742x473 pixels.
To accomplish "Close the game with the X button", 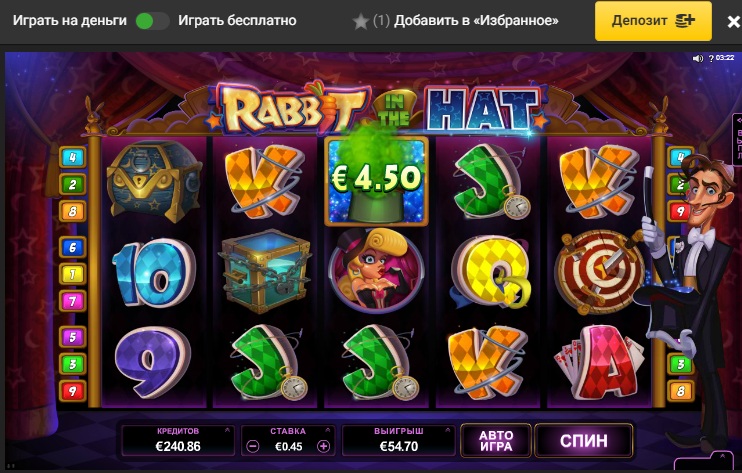I will click(733, 22).
